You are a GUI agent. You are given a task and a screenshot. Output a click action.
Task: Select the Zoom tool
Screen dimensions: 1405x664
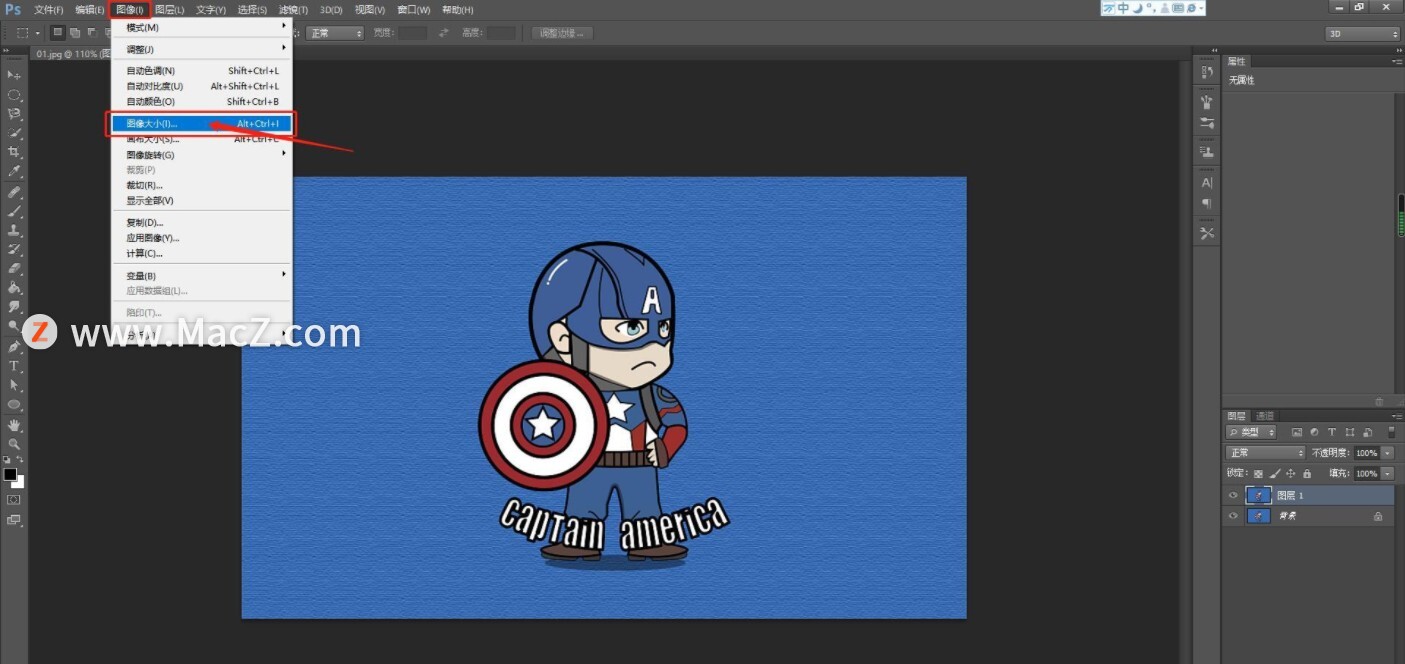click(14, 443)
